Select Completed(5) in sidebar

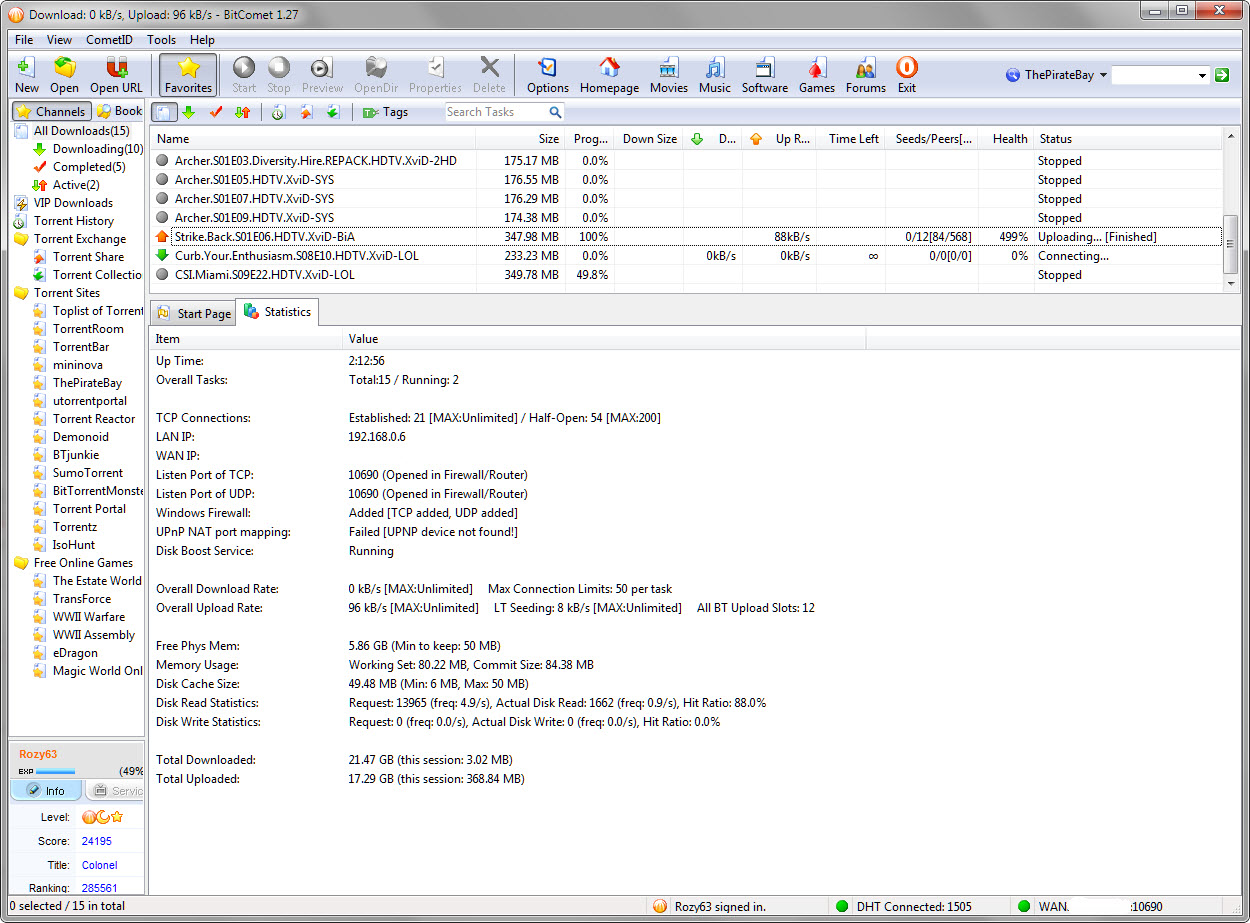pos(79,167)
